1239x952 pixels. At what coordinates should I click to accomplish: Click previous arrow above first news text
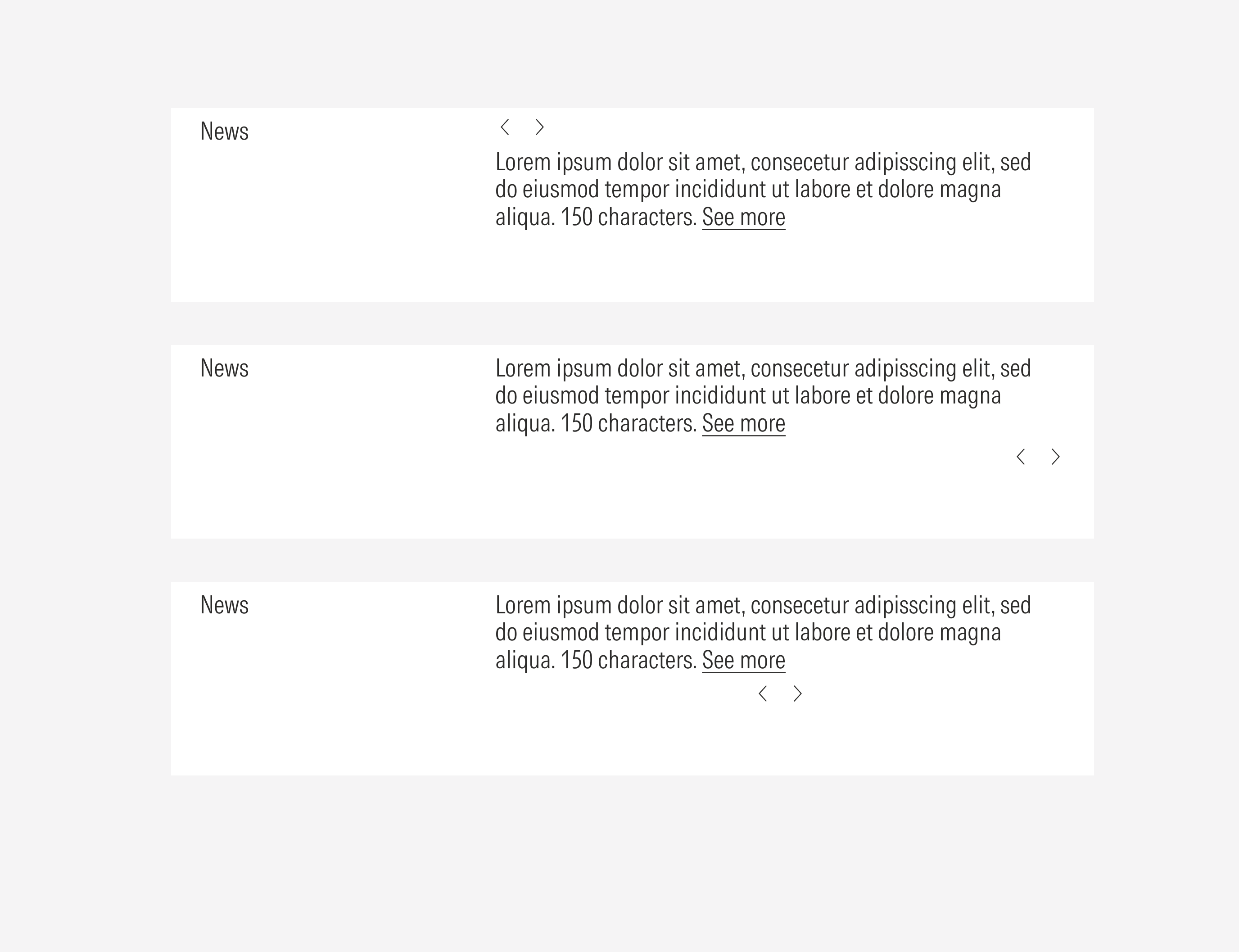tap(505, 127)
